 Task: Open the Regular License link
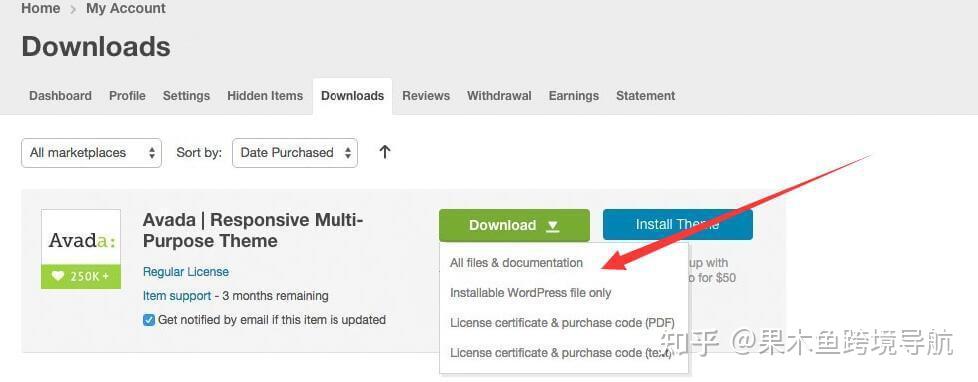[186, 272]
